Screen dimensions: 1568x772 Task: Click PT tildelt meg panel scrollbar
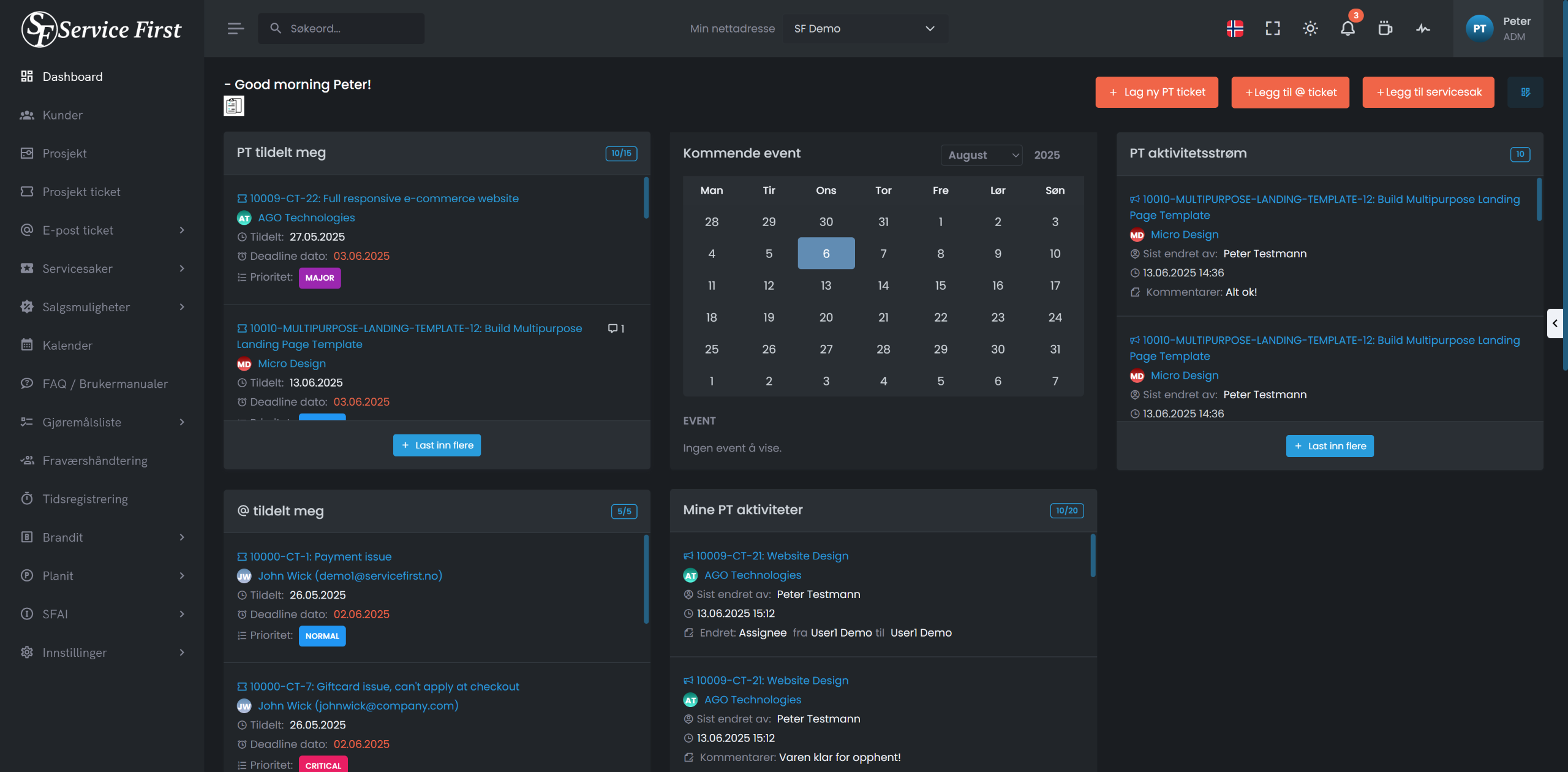coord(646,197)
